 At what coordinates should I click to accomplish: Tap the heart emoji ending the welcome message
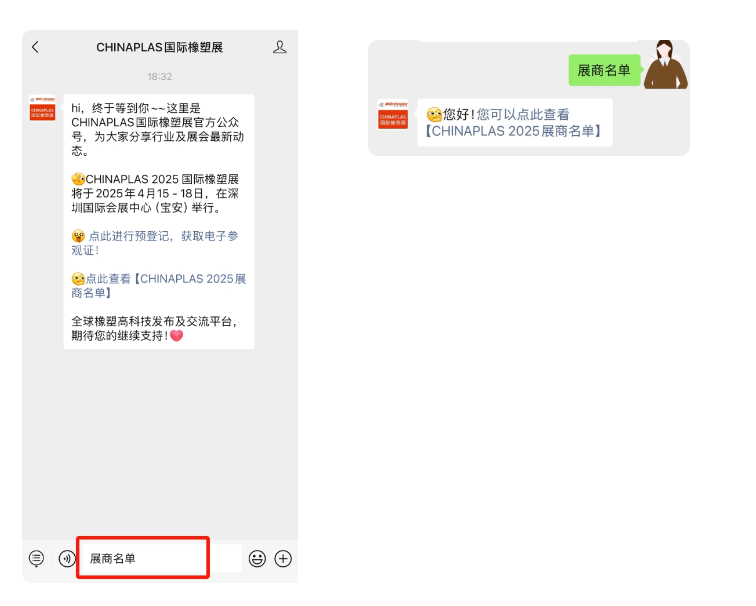pos(177,336)
